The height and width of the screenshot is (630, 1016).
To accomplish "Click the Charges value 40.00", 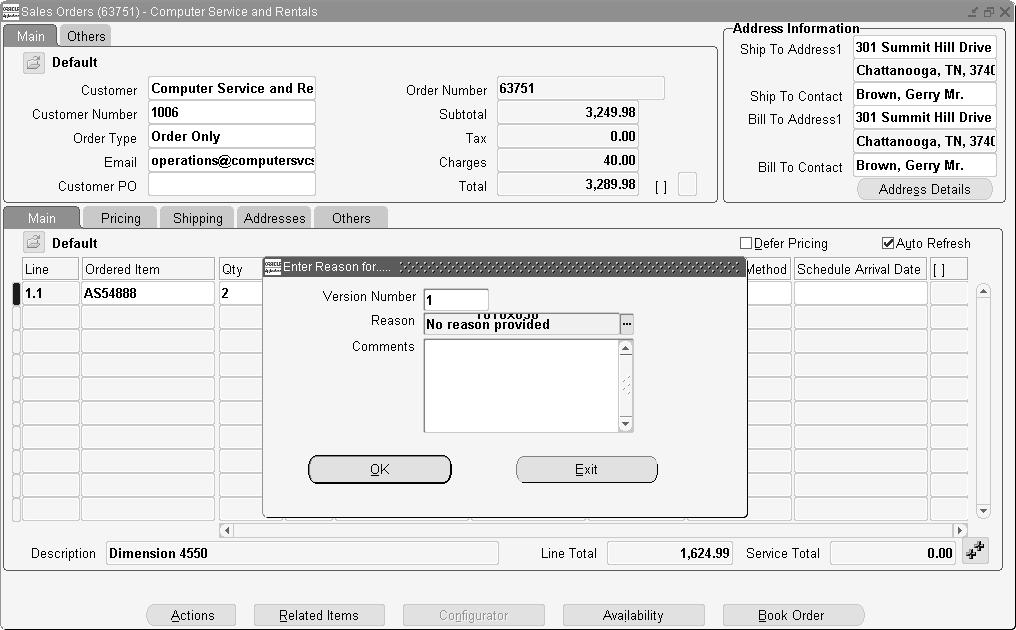I will pyautogui.click(x=568, y=160).
